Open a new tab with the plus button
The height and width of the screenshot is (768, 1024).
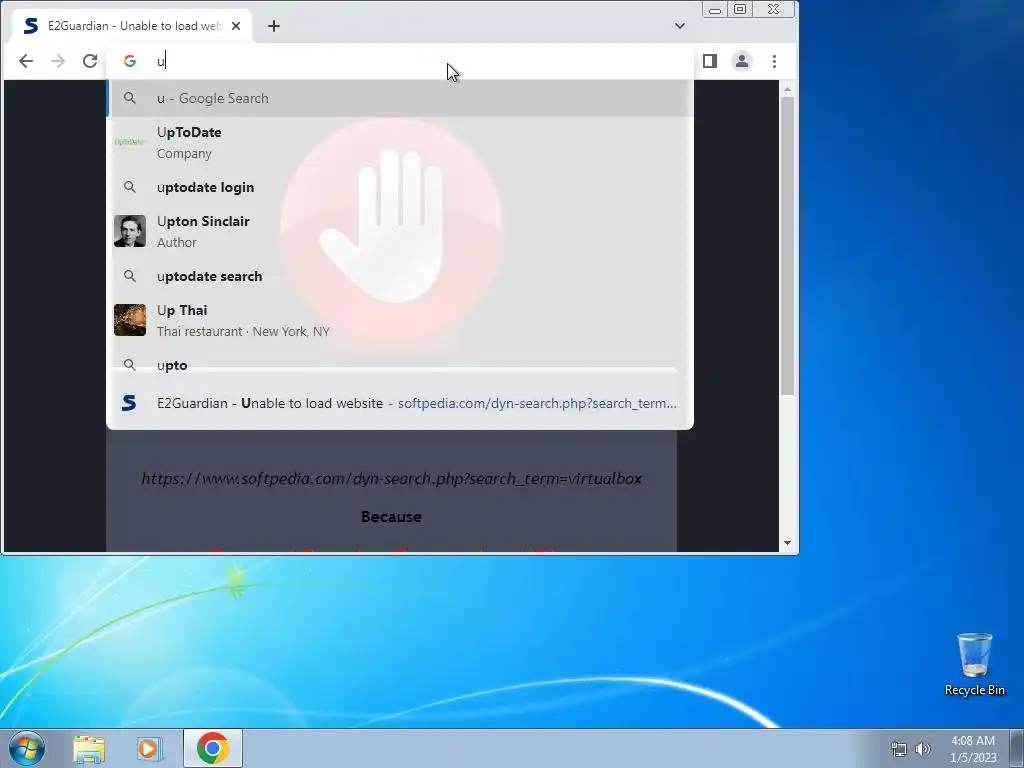tap(274, 26)
